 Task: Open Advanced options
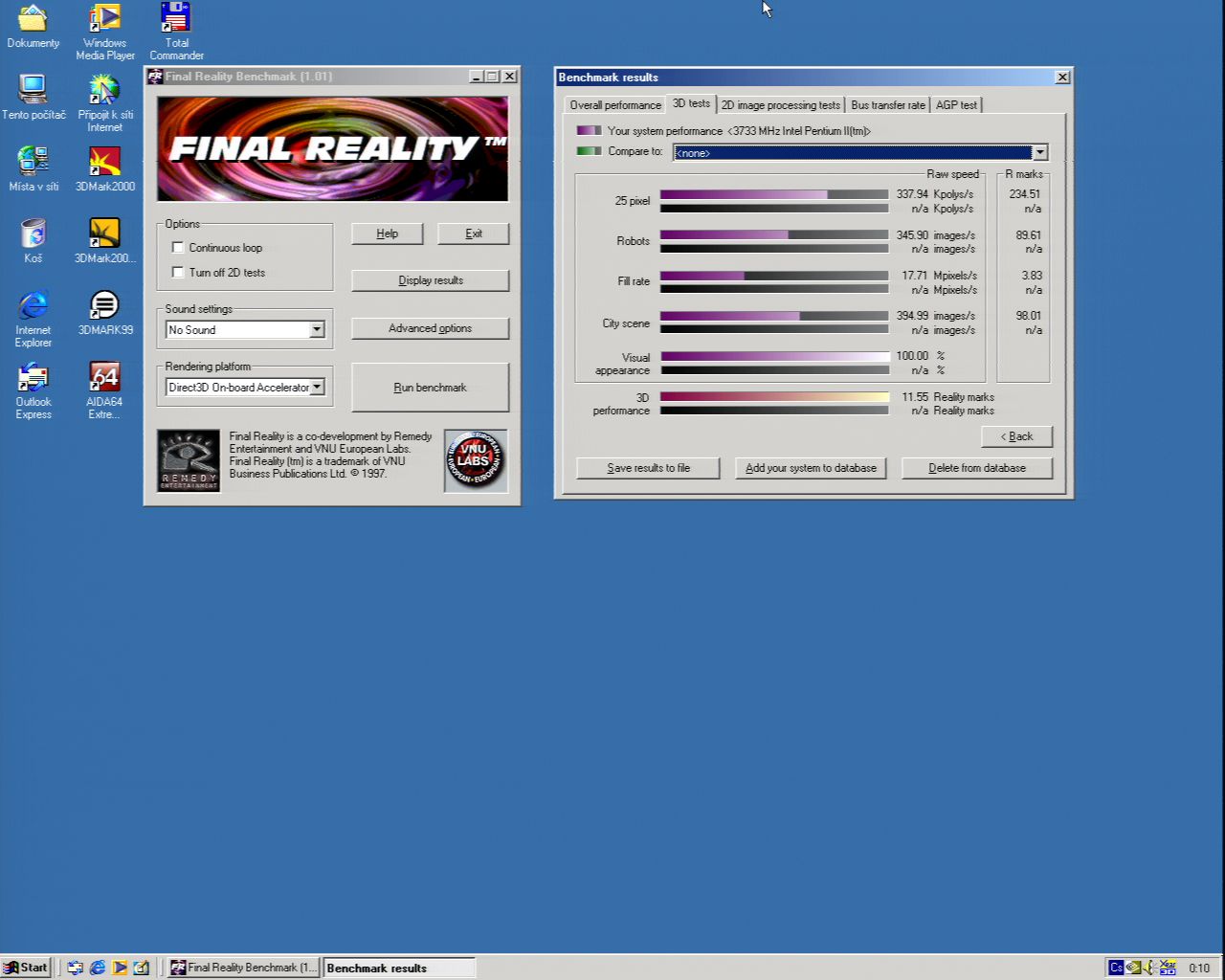coord(431,328)
